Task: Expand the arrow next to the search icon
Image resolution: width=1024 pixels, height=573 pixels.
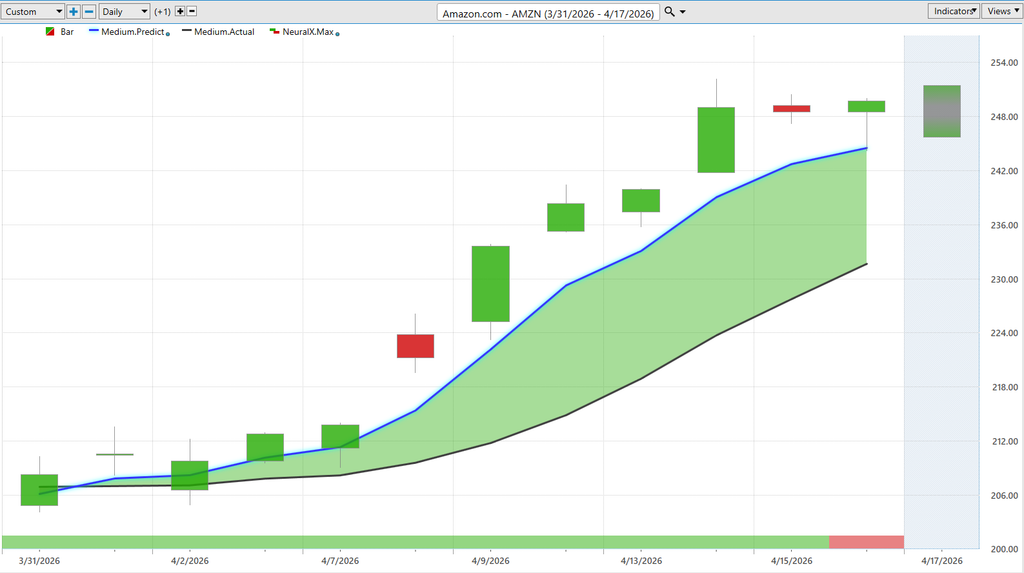Action: (683, 12)
